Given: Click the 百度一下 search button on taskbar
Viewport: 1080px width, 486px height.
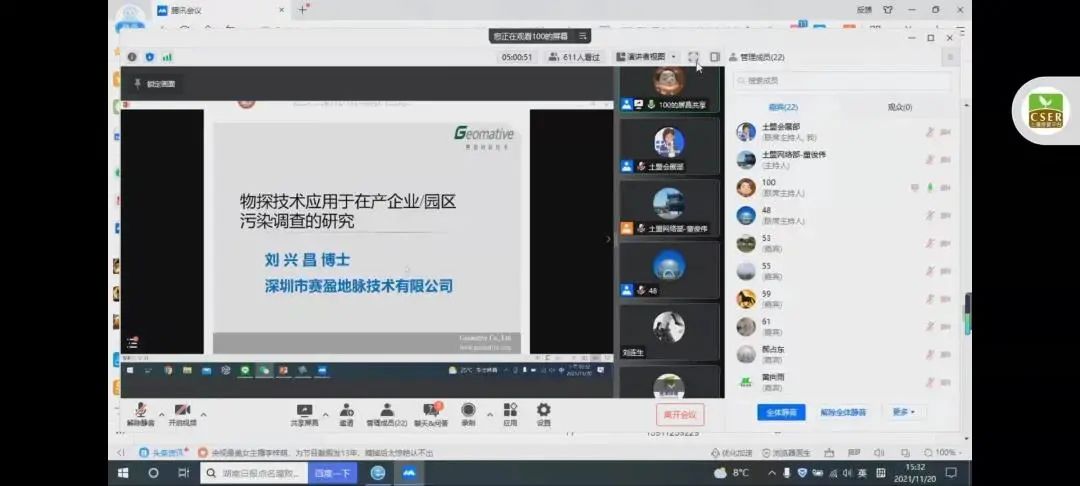Looking at the screenshot, I should (333, 473).
